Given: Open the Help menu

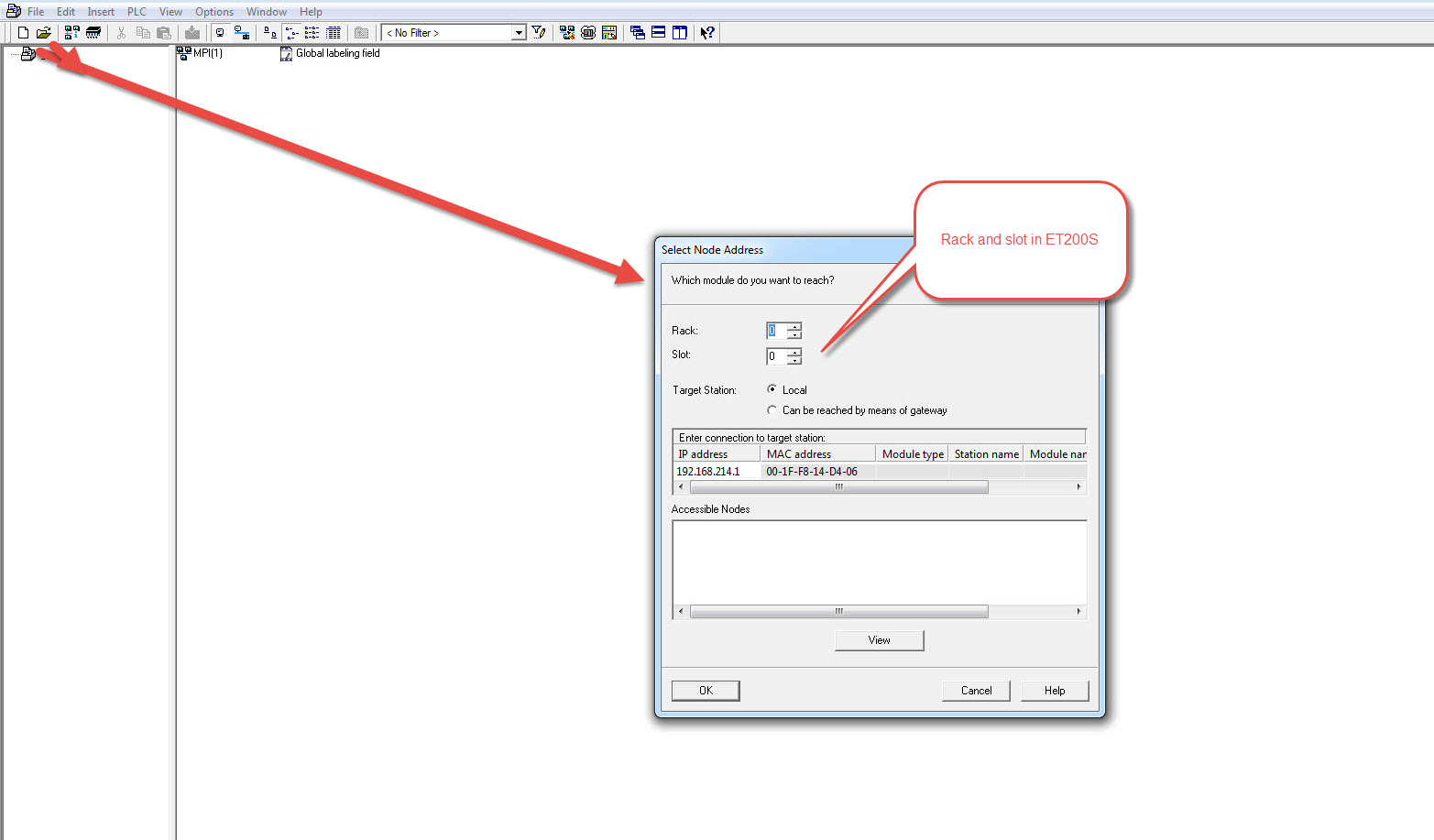Looking at the screenshot, I should coord(311,12).
